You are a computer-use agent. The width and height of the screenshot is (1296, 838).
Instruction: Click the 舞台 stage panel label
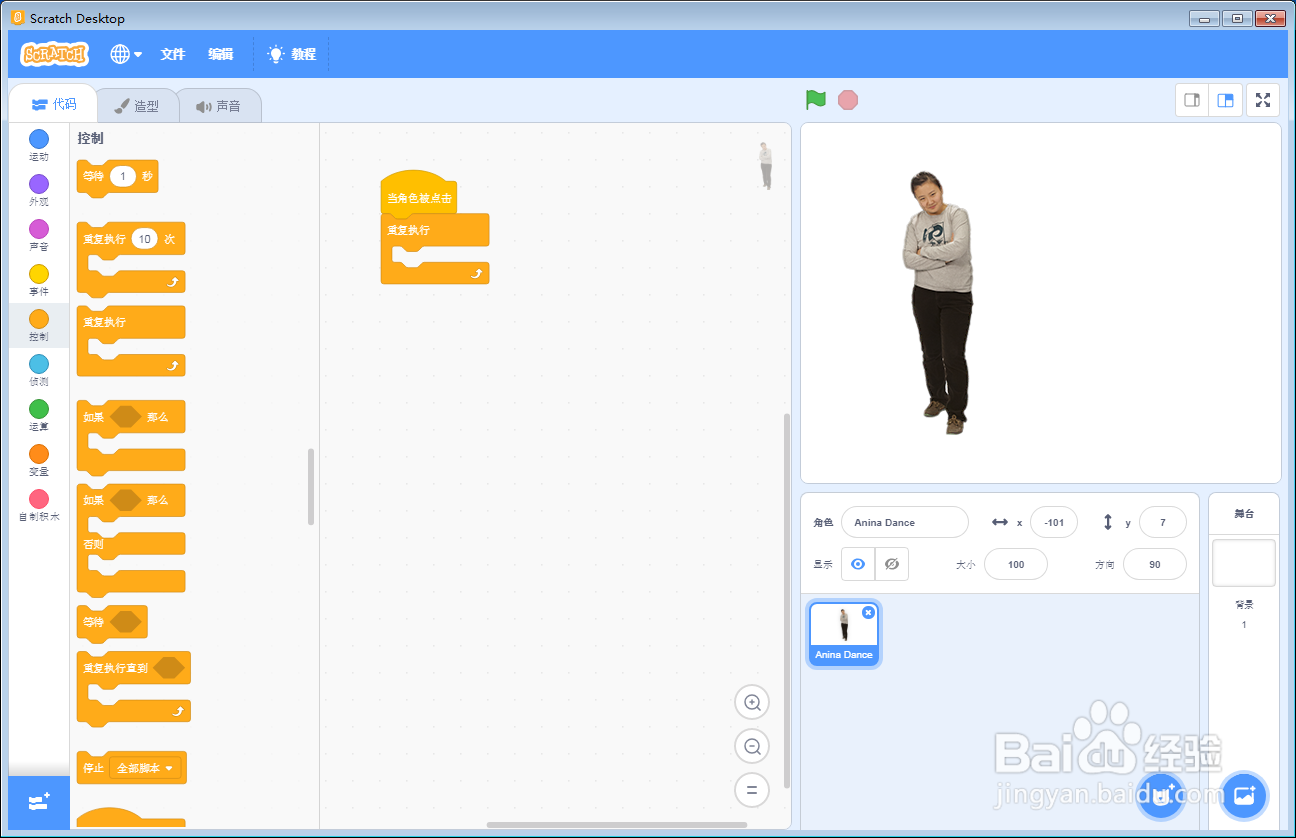(1244, 514)
